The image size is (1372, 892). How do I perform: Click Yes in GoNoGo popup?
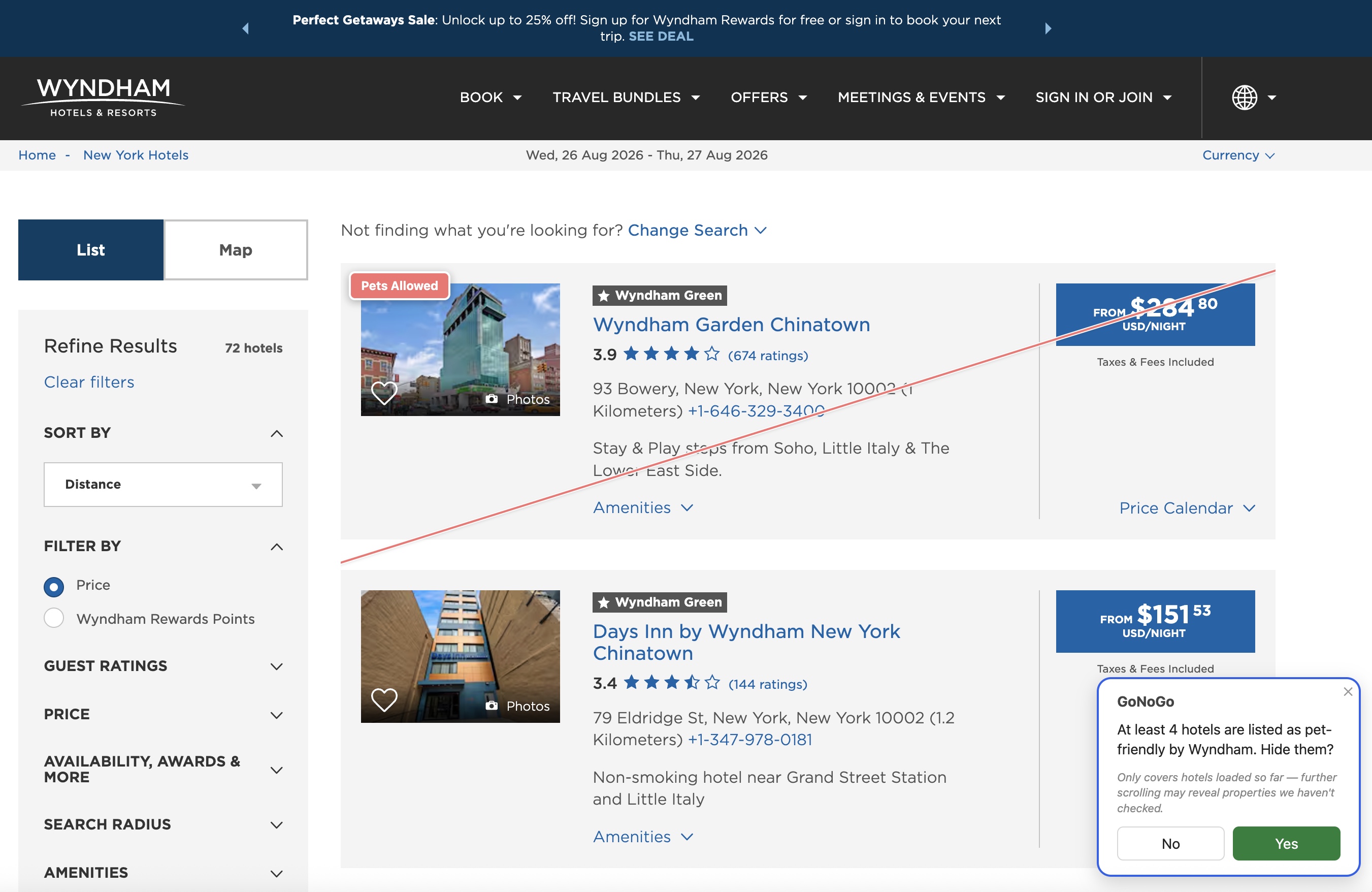tap(1286, 844)
